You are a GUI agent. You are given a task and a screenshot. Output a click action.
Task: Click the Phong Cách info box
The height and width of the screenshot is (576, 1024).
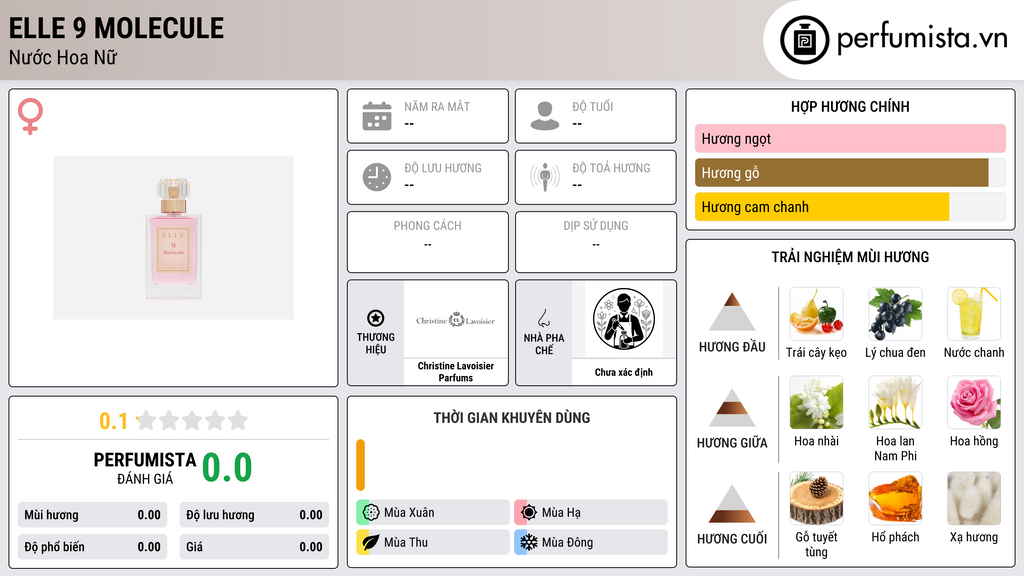pyautogui.click(x=428, y=242)
